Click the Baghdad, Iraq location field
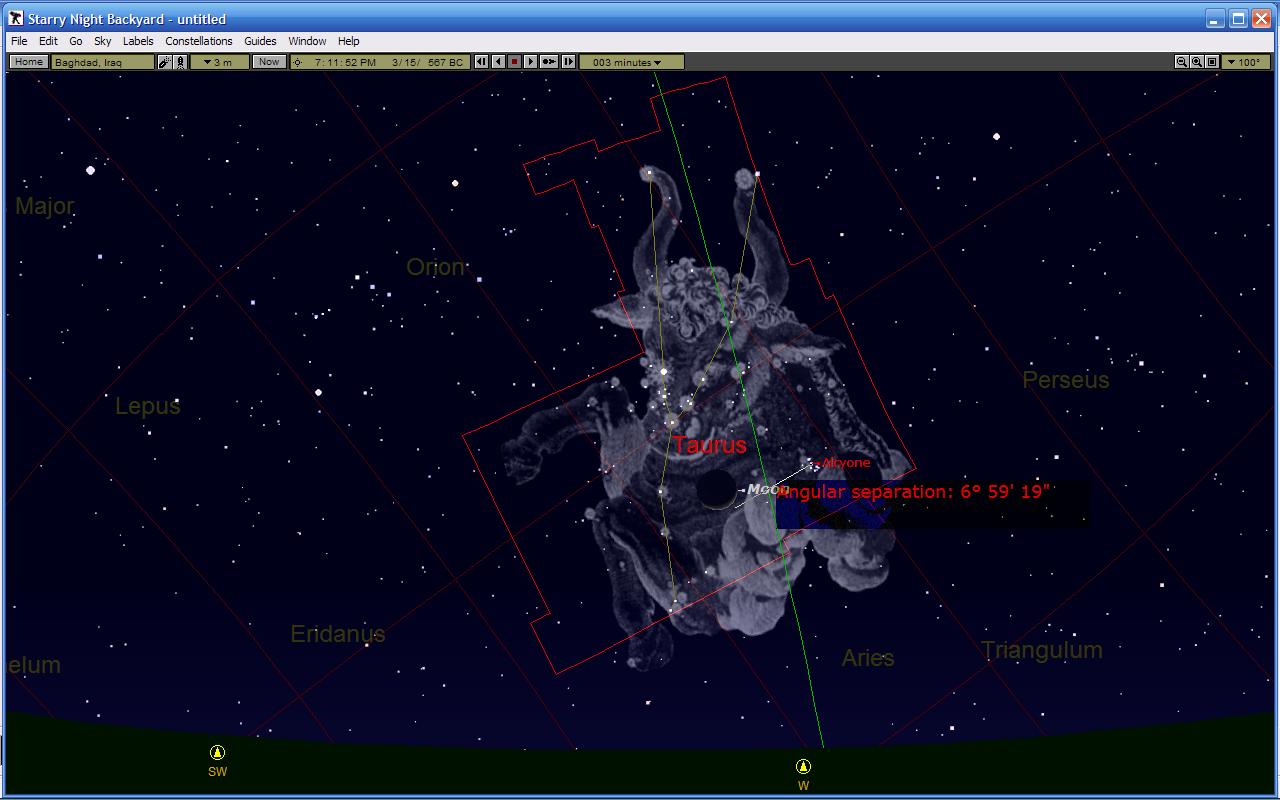The height and width of the screenshot is (800, 1280). (x=103, y=62)
